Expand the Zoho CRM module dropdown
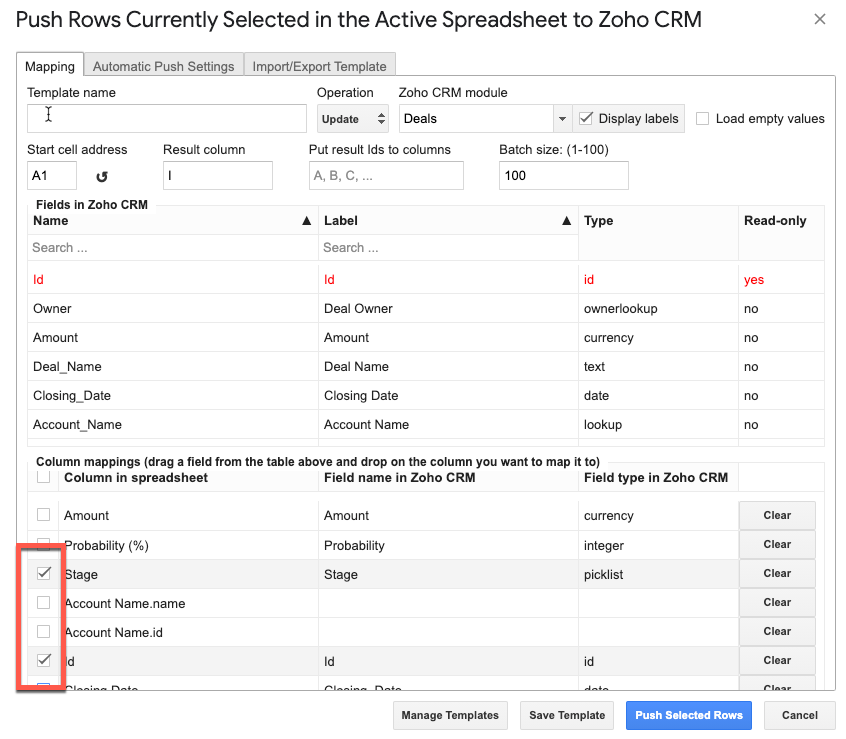 (561, 119)
